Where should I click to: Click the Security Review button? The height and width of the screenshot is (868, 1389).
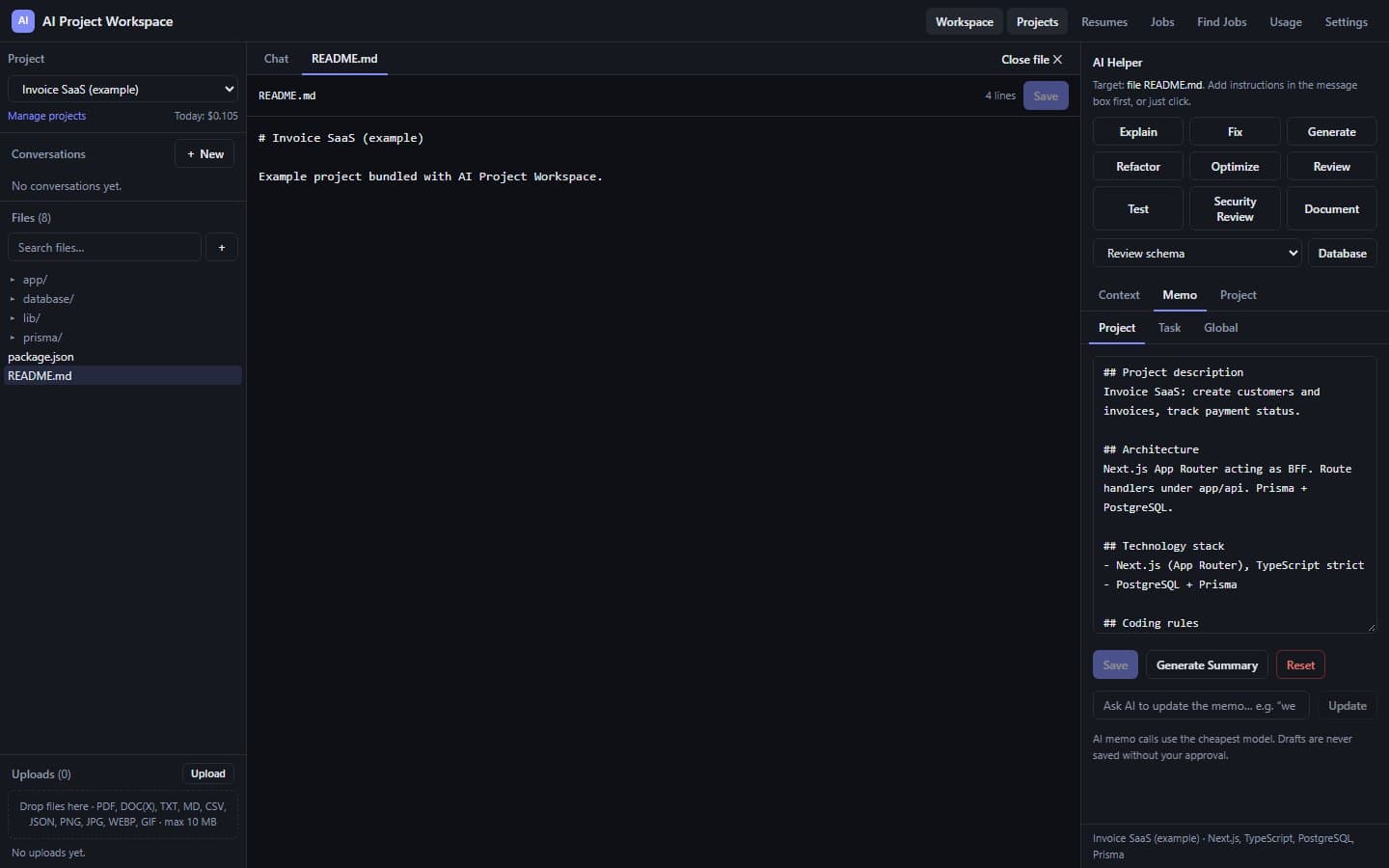[1235, 209]
